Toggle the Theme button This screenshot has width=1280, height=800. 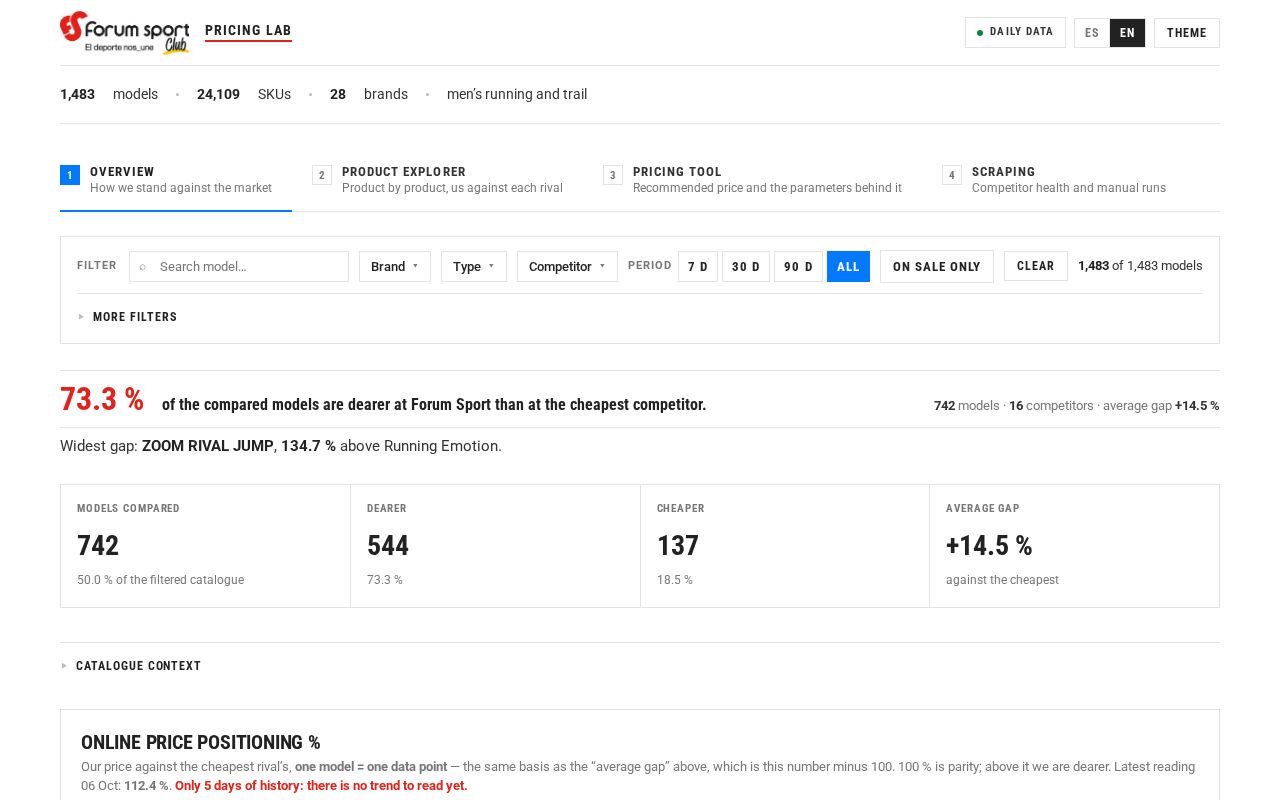point(1186,33)
